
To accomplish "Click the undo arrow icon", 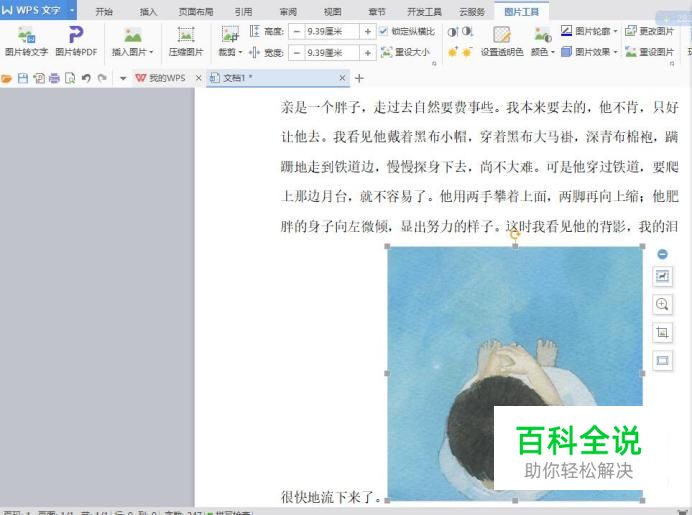I will click(x=86, y=79).
